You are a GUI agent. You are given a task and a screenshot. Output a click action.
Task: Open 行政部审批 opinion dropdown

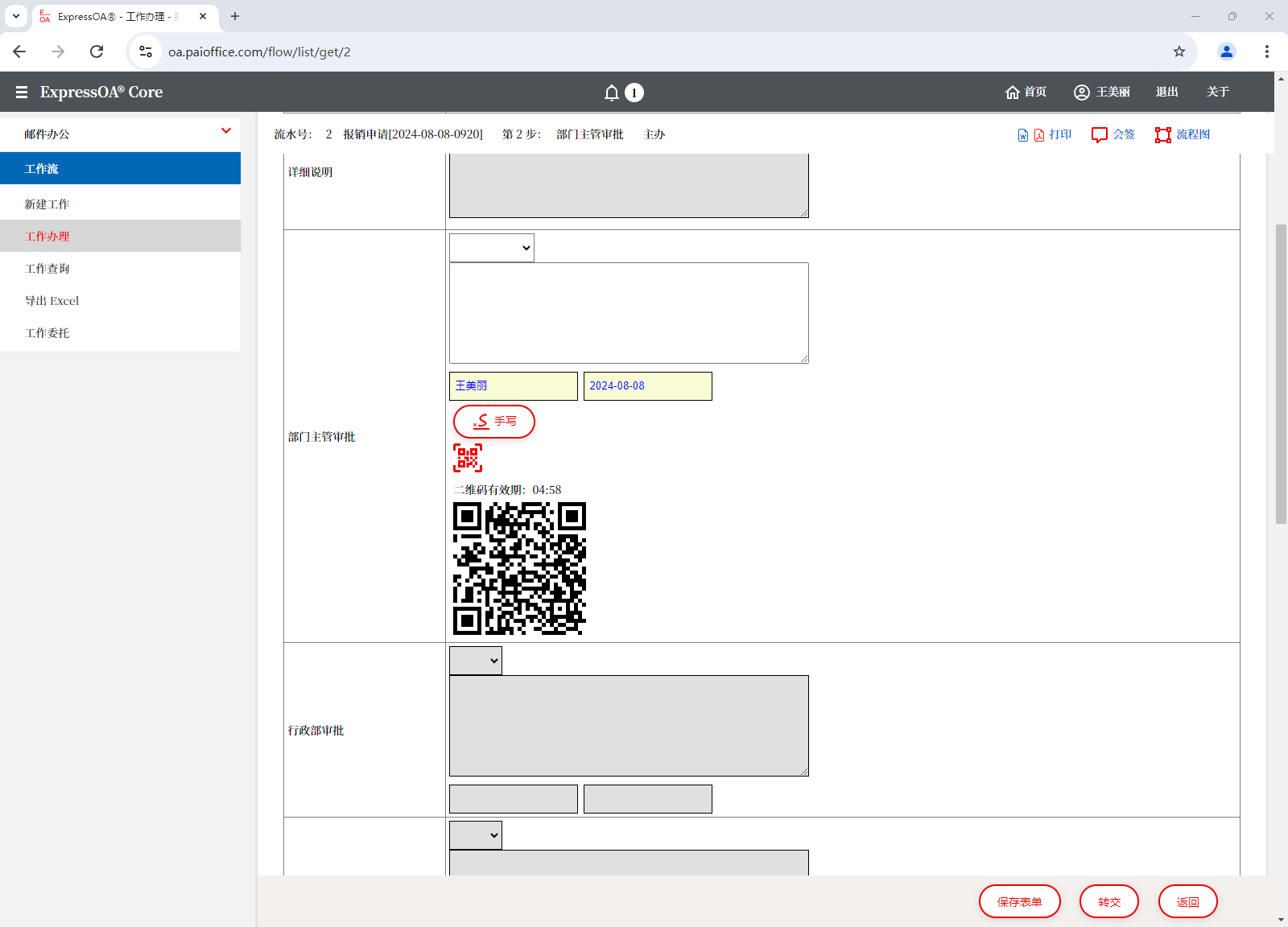point(476,661)
